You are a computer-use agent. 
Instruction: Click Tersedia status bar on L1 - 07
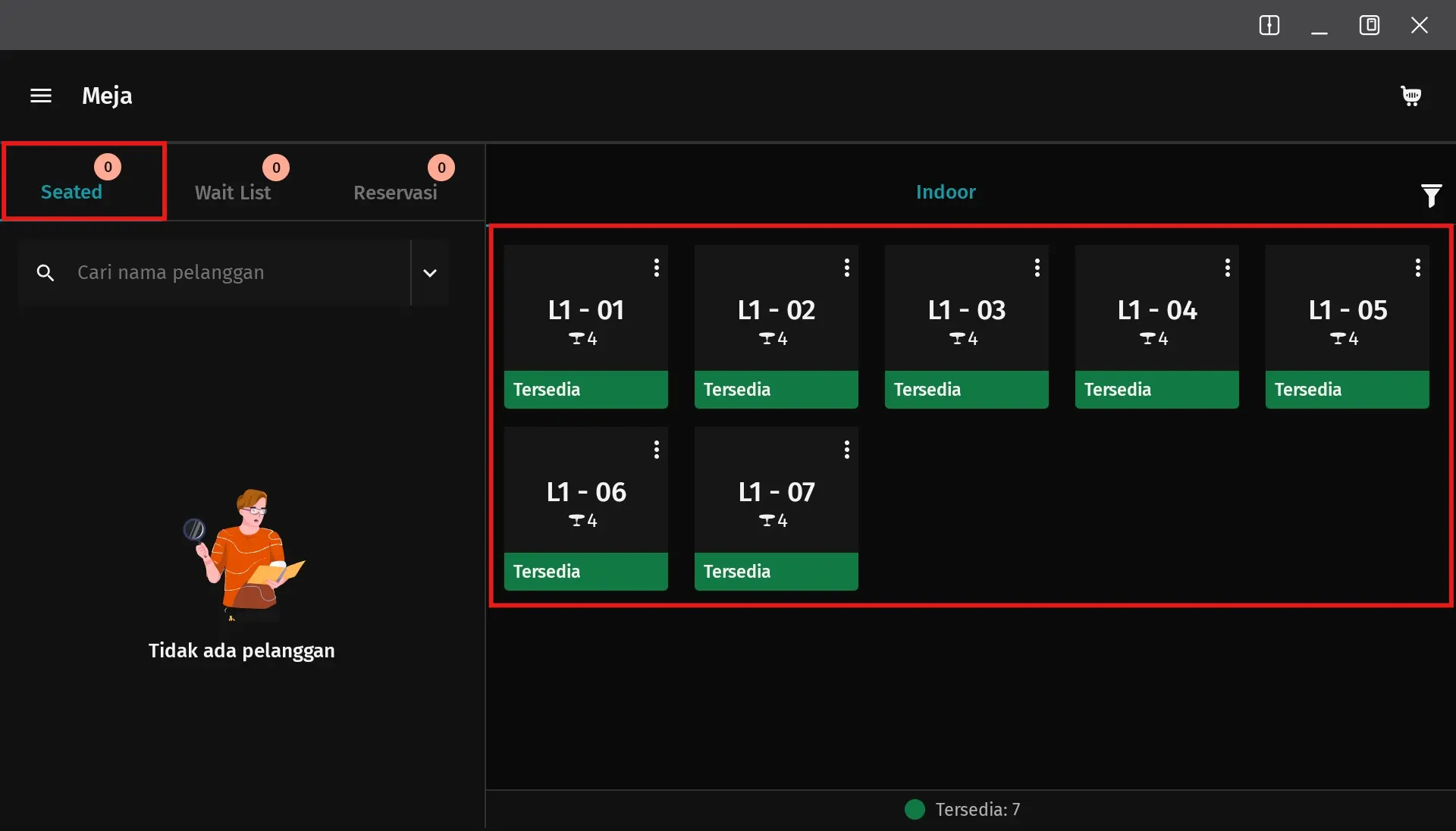776,572
